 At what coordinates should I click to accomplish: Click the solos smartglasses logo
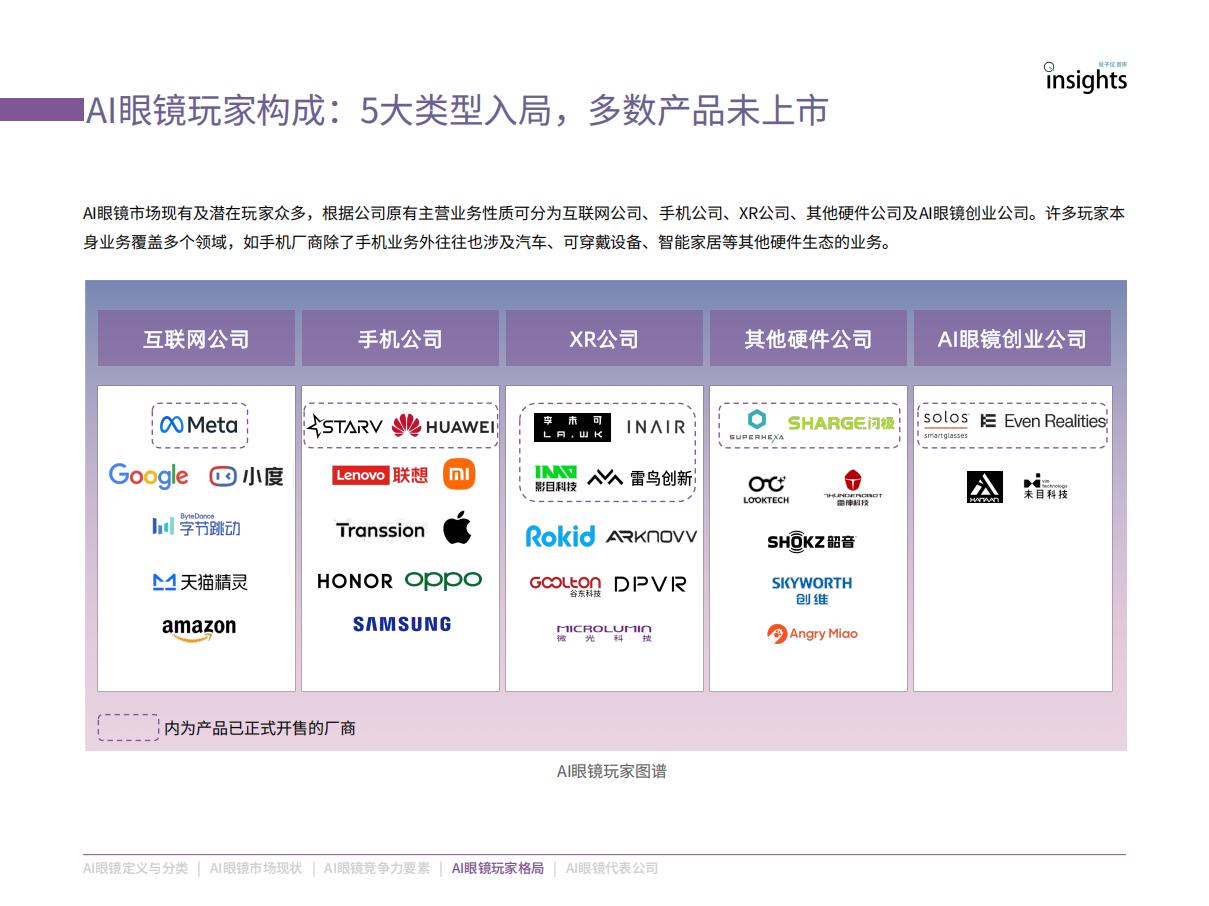click(x=945, y=424)
